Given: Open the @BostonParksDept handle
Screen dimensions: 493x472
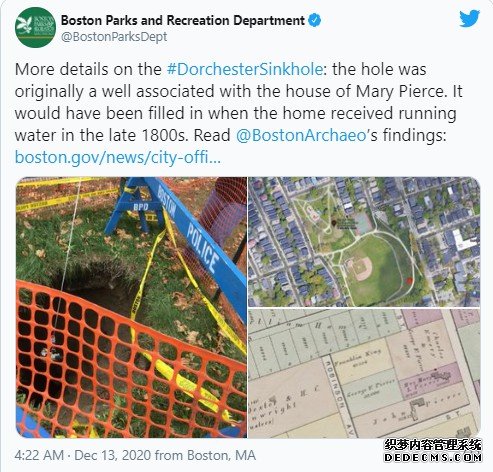Looking at the screenshot, I should point(114,37).
